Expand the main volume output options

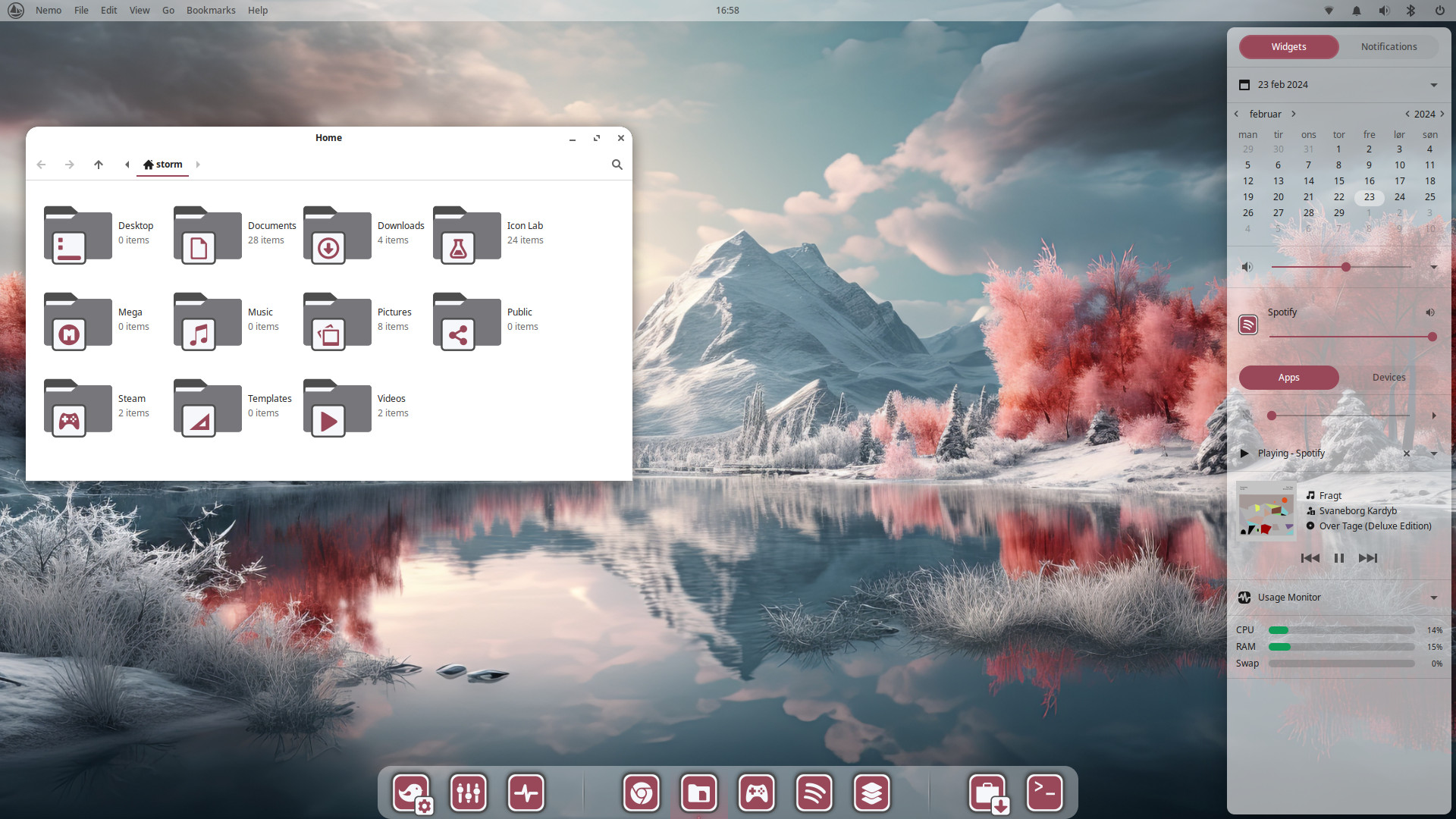click(1433, 267)
